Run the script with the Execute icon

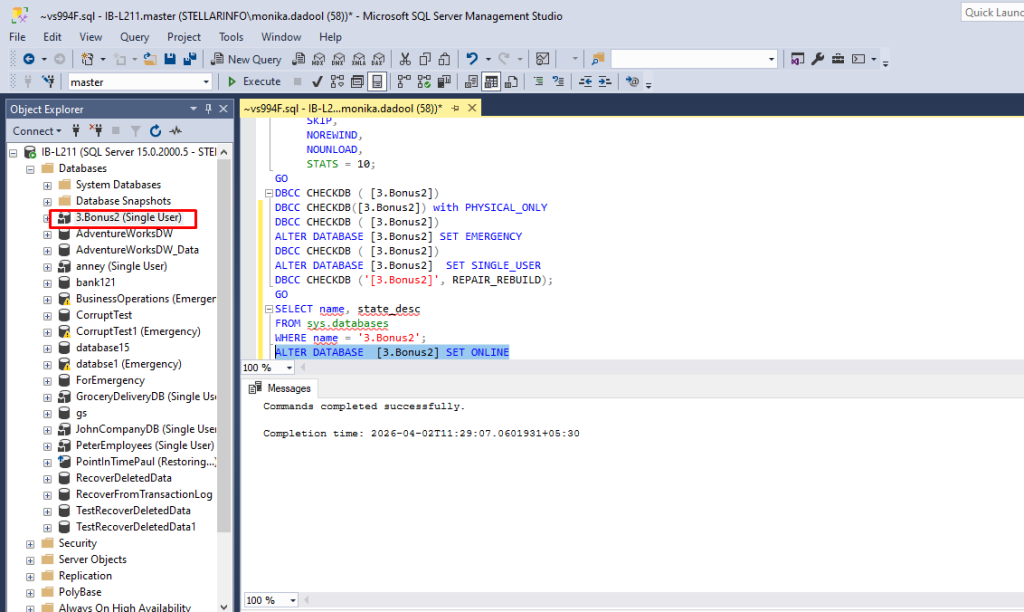coord(257,81)
